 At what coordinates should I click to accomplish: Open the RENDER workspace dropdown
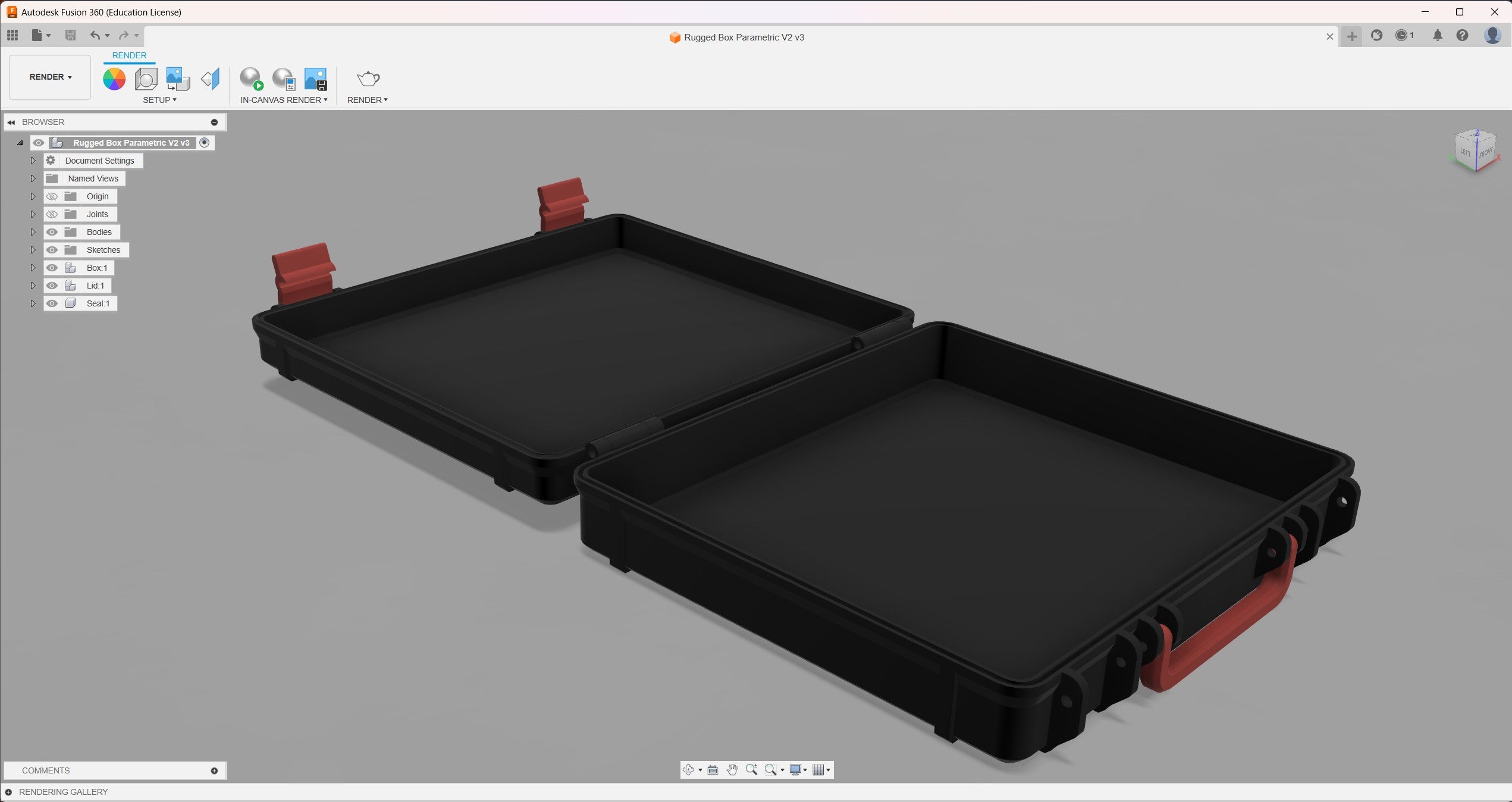point(50,77)
